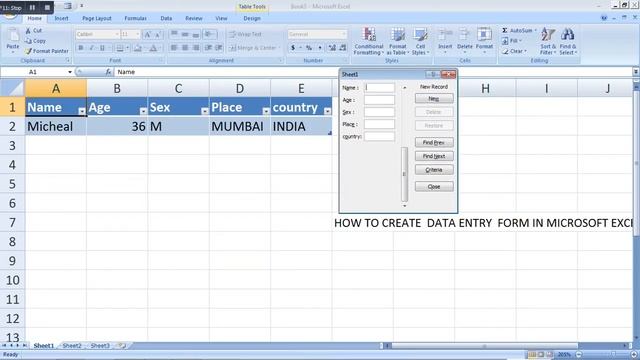Click the Excel Help icon
Screen dimensions: 640x360
tap(604, 18)
